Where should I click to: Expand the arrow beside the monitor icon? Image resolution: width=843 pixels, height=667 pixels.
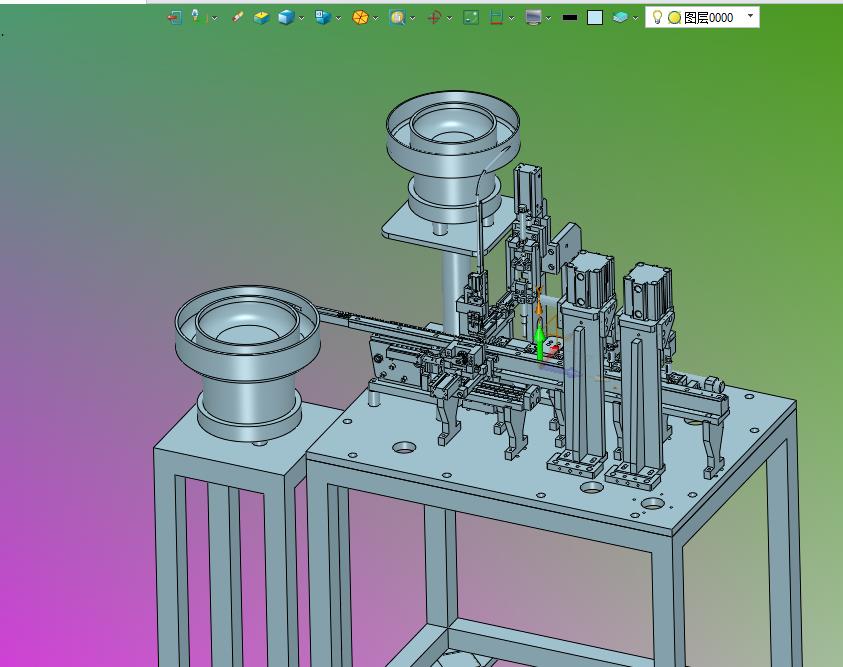coord(548,18)
